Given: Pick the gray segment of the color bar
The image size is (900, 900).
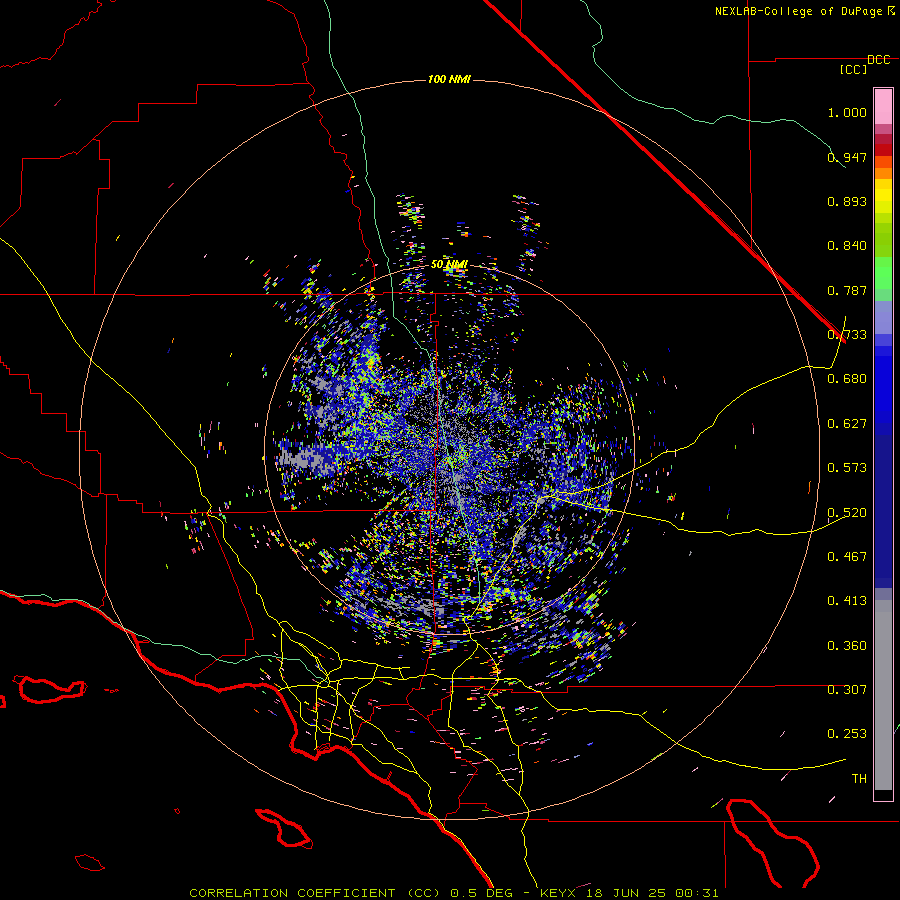Looking at the screenshot, I should 883,695.
